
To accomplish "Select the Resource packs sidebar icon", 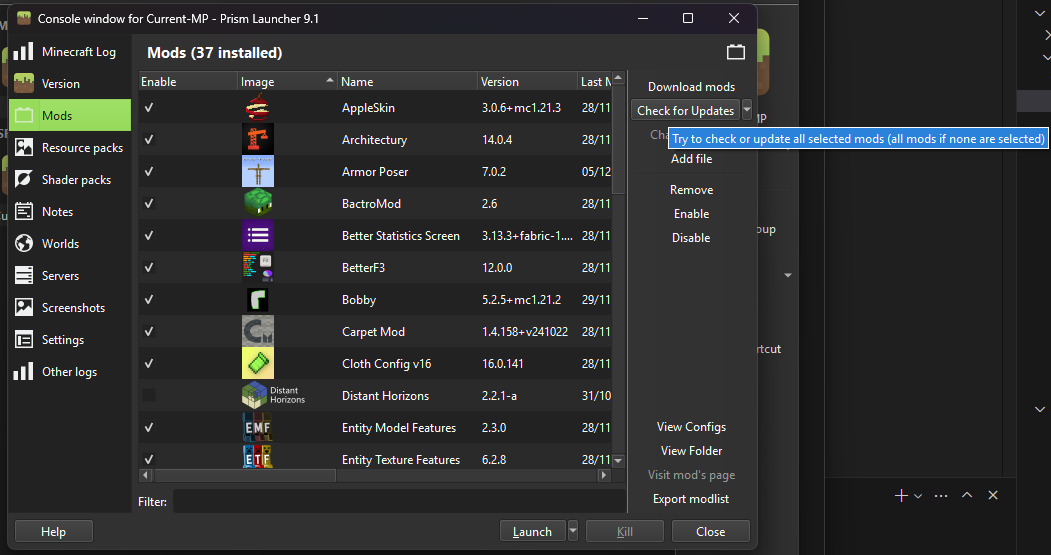I will (x=24, y=148).
